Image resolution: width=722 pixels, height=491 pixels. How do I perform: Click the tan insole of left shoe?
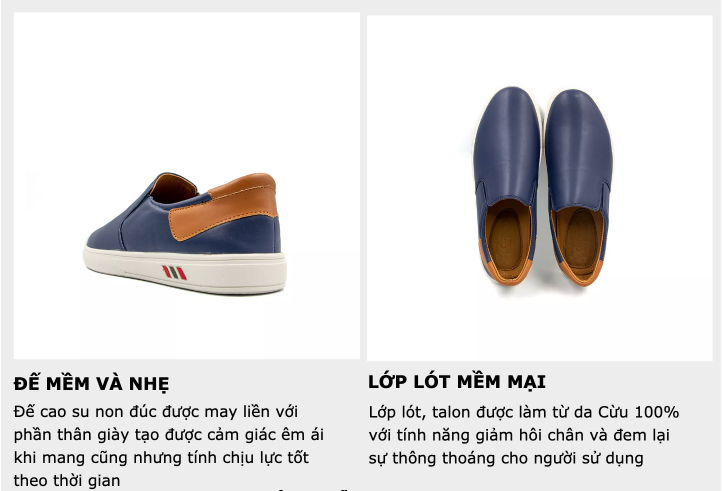coord(506,240)
